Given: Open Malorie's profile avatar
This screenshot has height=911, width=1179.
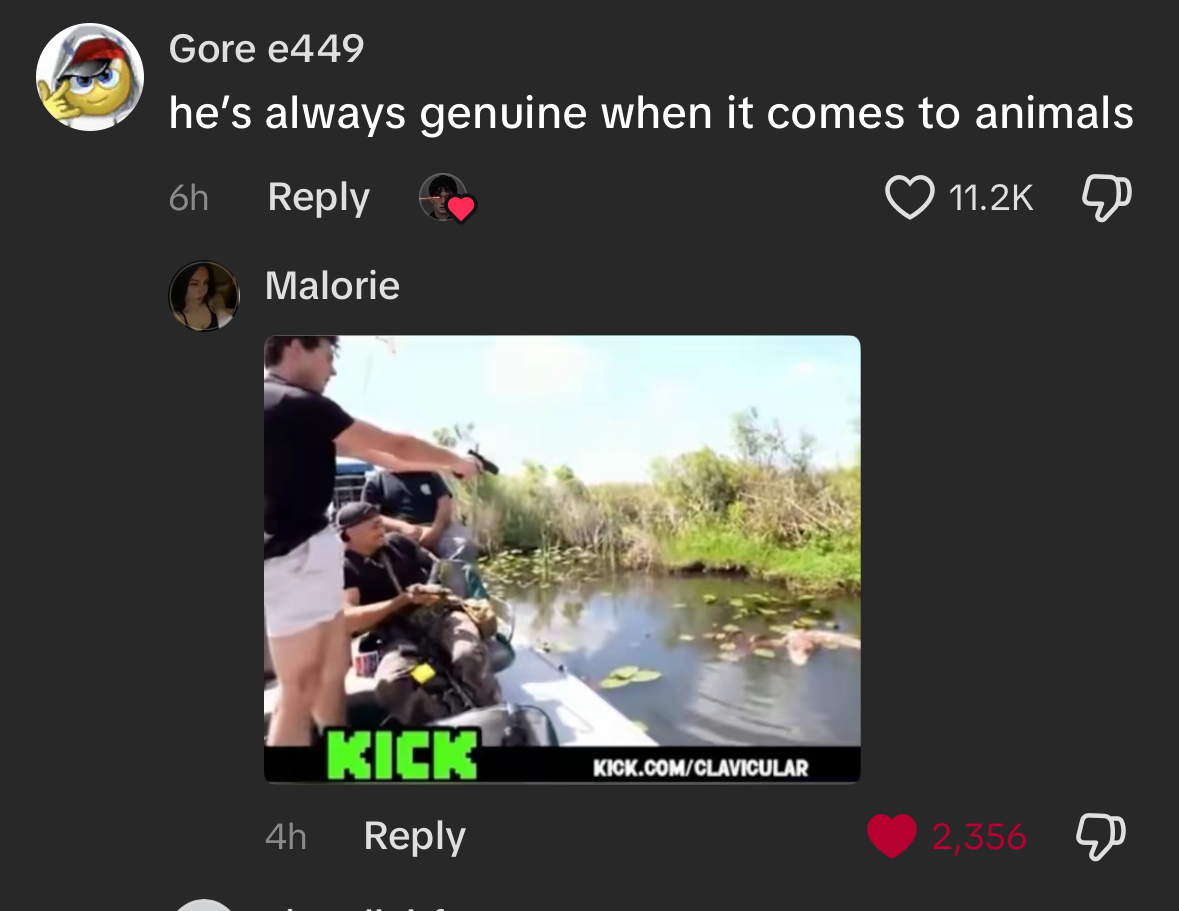Looking at the screenshot, I should (x=205, y=296).
